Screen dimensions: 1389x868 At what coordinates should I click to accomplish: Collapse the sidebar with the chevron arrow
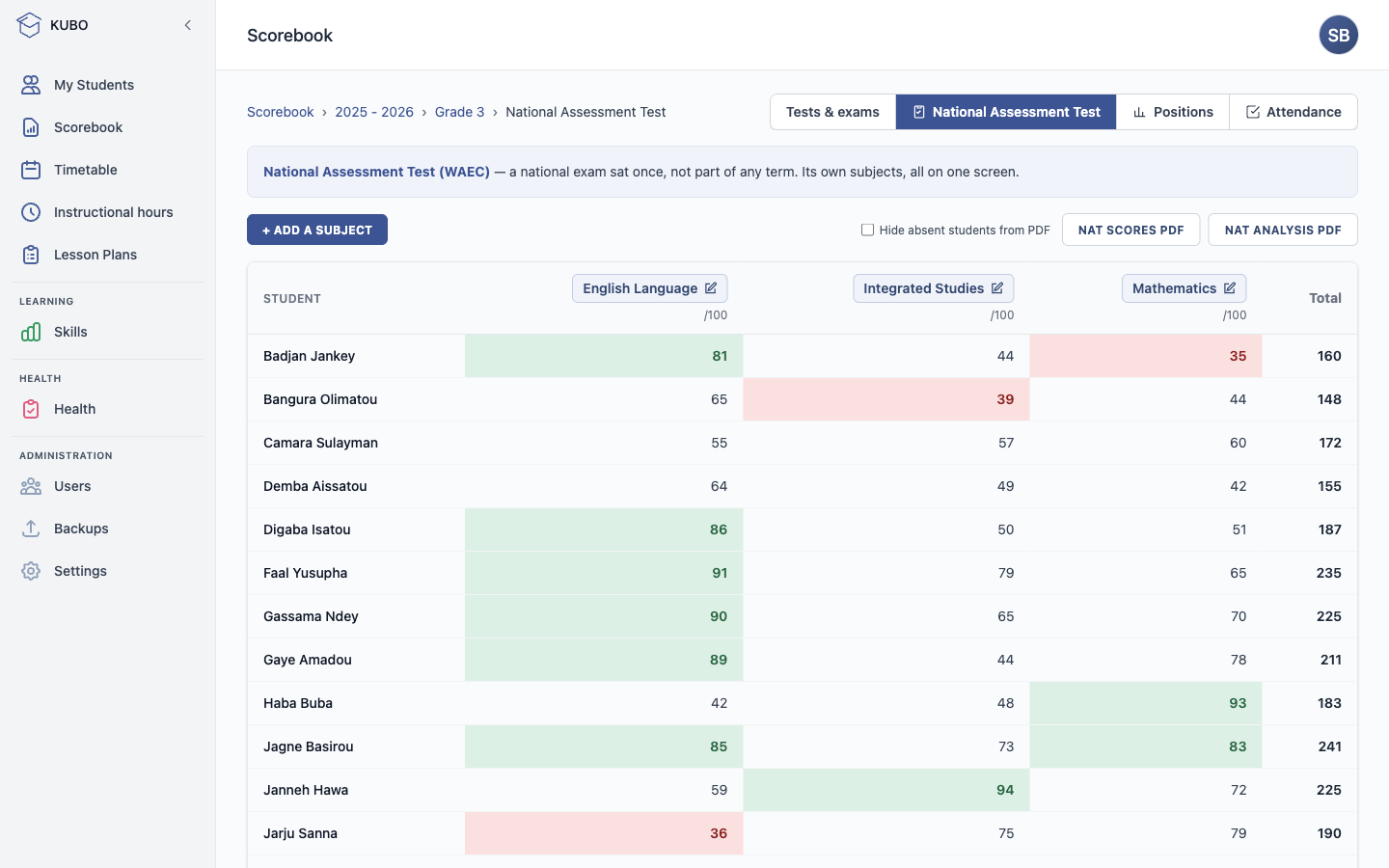pyautogui.click(x=188, y=25)
